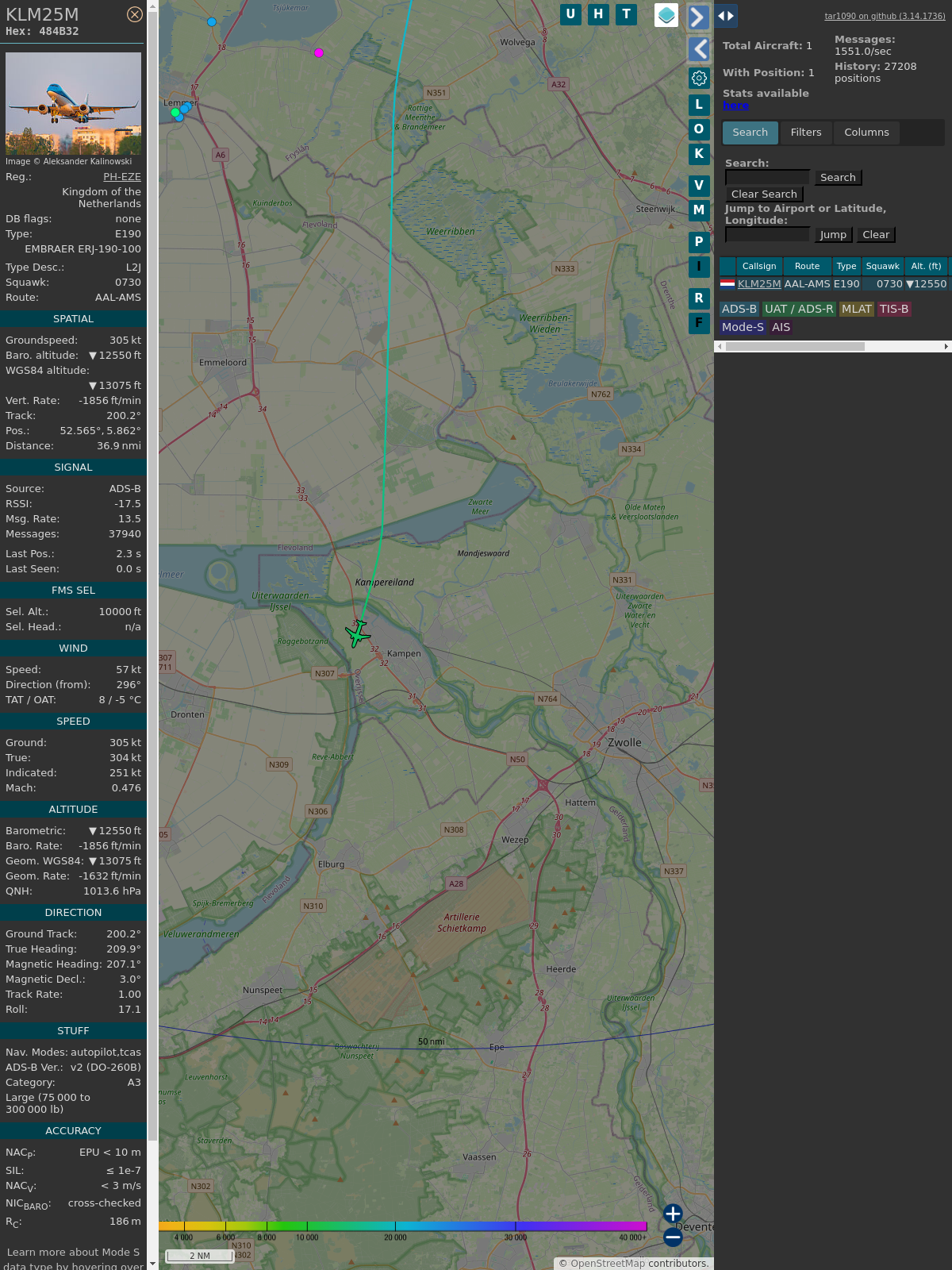The image size is (952, 1270).
Task: Open the settings gear on map
Action: (x=699, y=78)
